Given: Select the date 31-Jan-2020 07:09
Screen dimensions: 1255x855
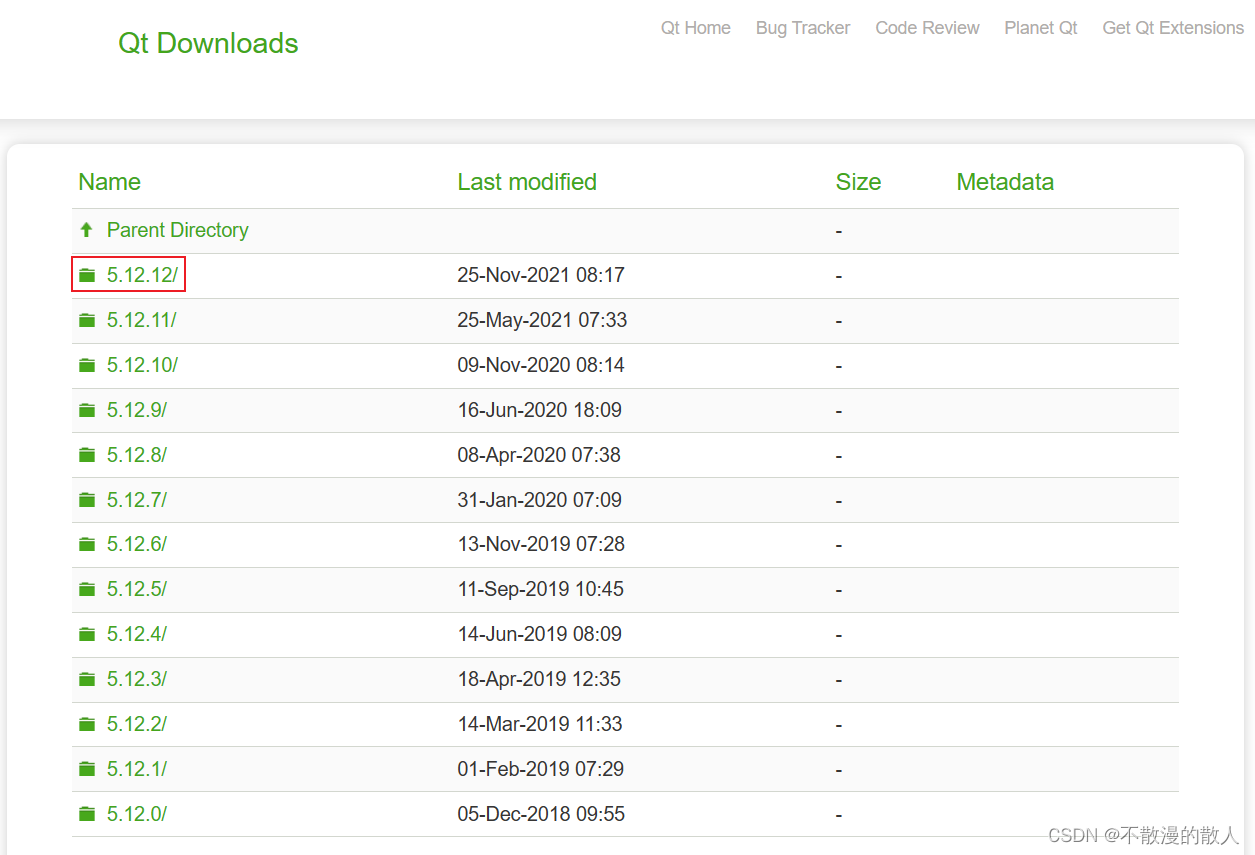Looking at the screenshot, I should click(x=540, y=500).
